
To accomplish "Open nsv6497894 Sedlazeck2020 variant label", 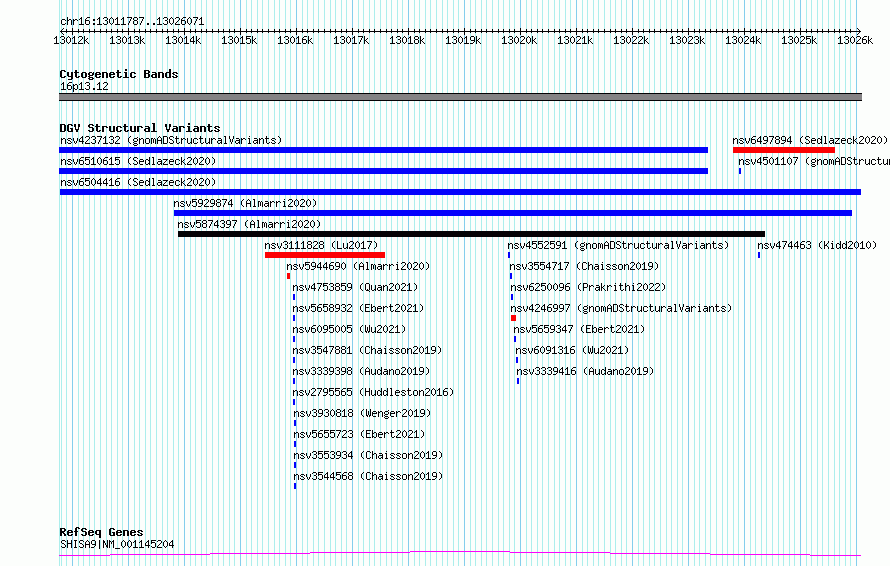I will point(810,140).
